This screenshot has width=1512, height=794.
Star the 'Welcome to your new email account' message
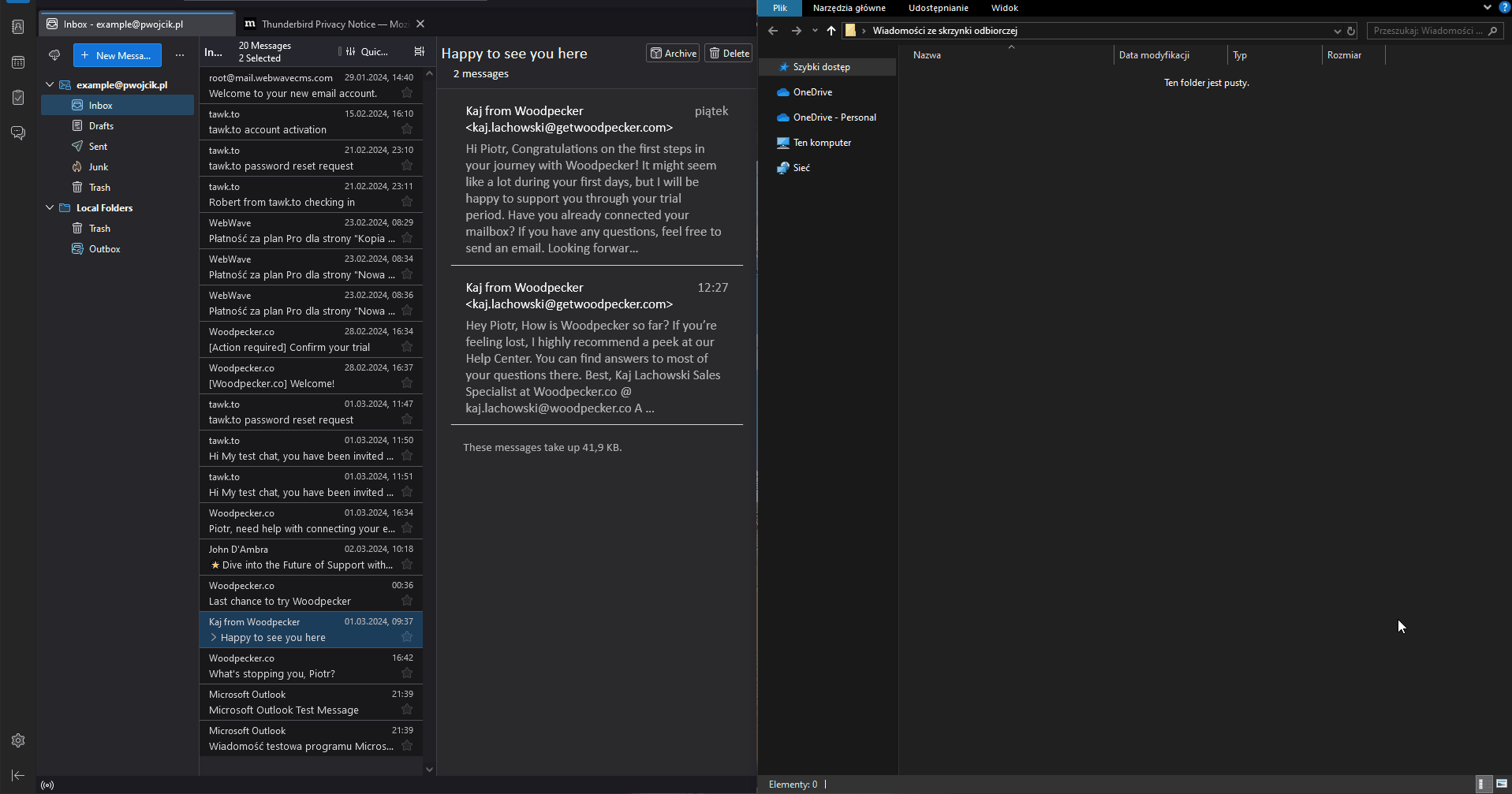[x=407, y=93]
